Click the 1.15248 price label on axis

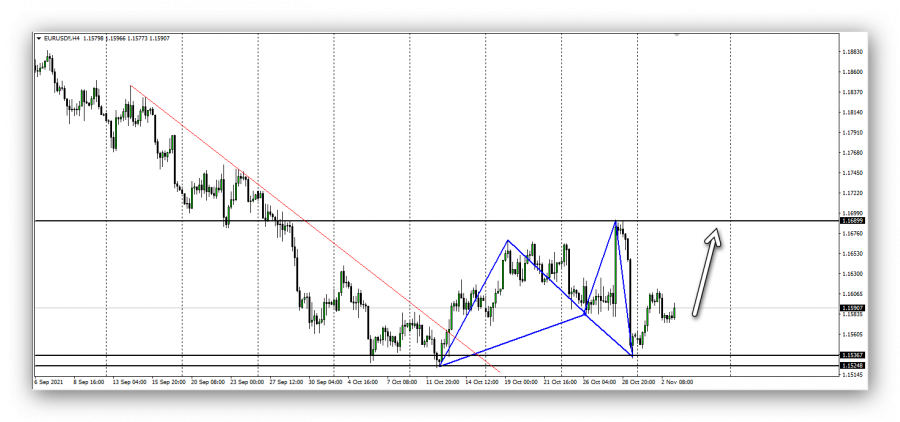853,366
